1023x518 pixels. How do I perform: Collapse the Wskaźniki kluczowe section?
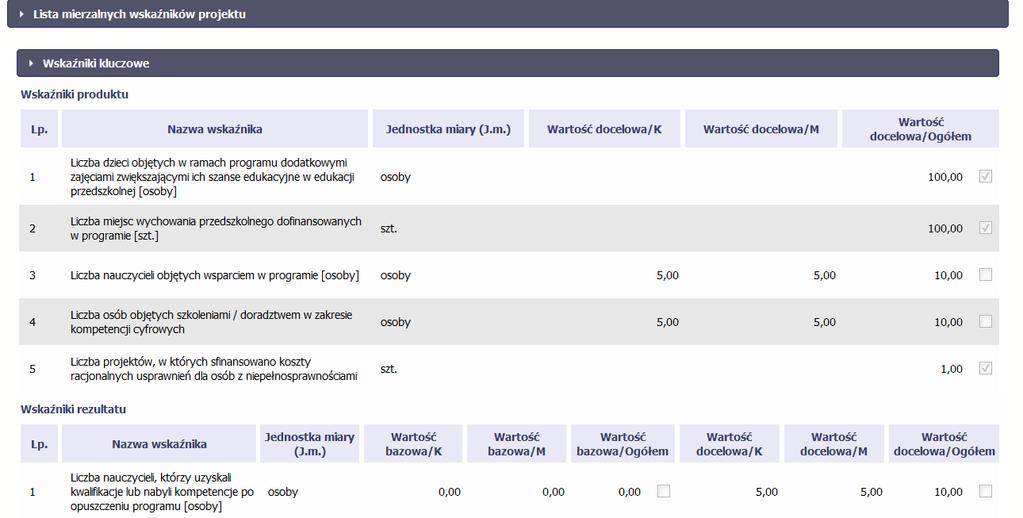508,63
